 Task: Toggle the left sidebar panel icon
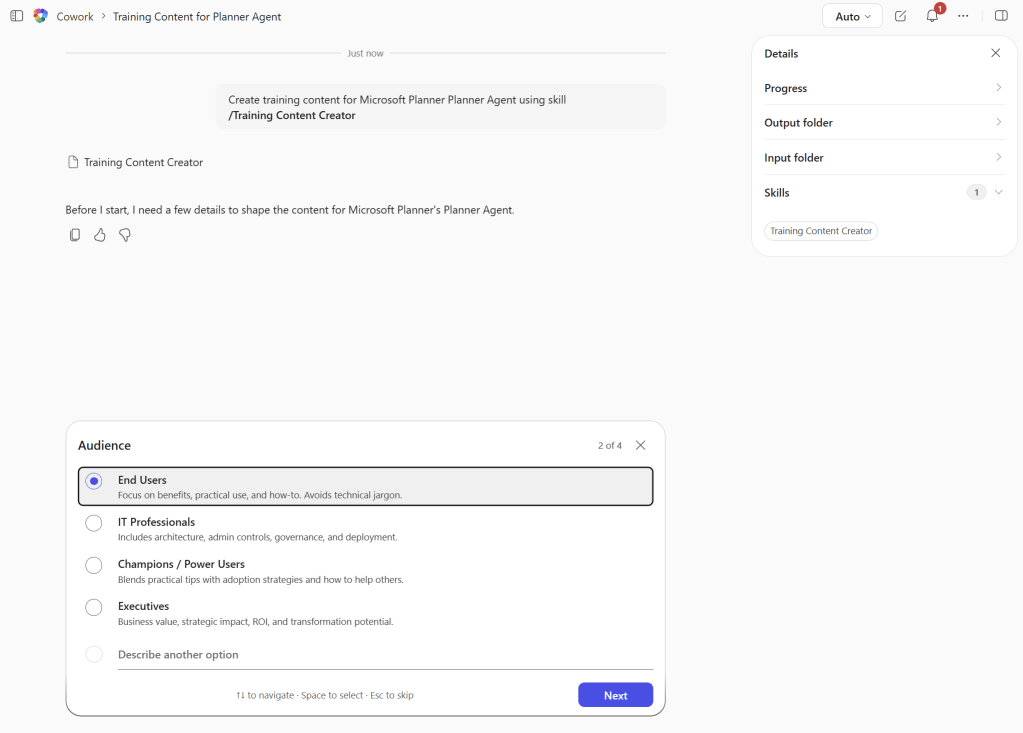[17, 16]
